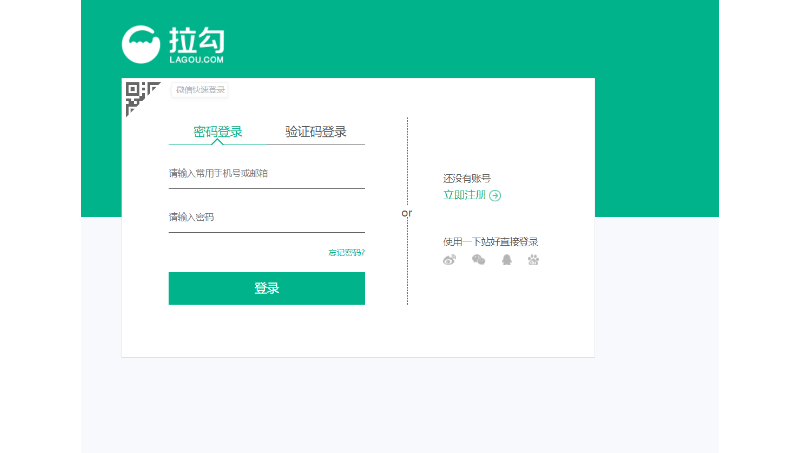
Task: Sign in with the QQ penguin icon
Action: (507, 260)
